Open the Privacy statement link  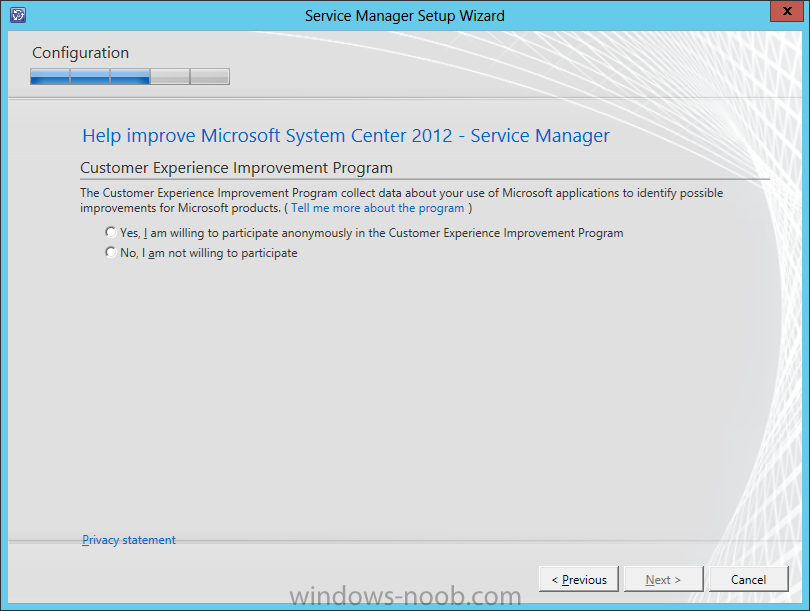click(x=129, y=540)
